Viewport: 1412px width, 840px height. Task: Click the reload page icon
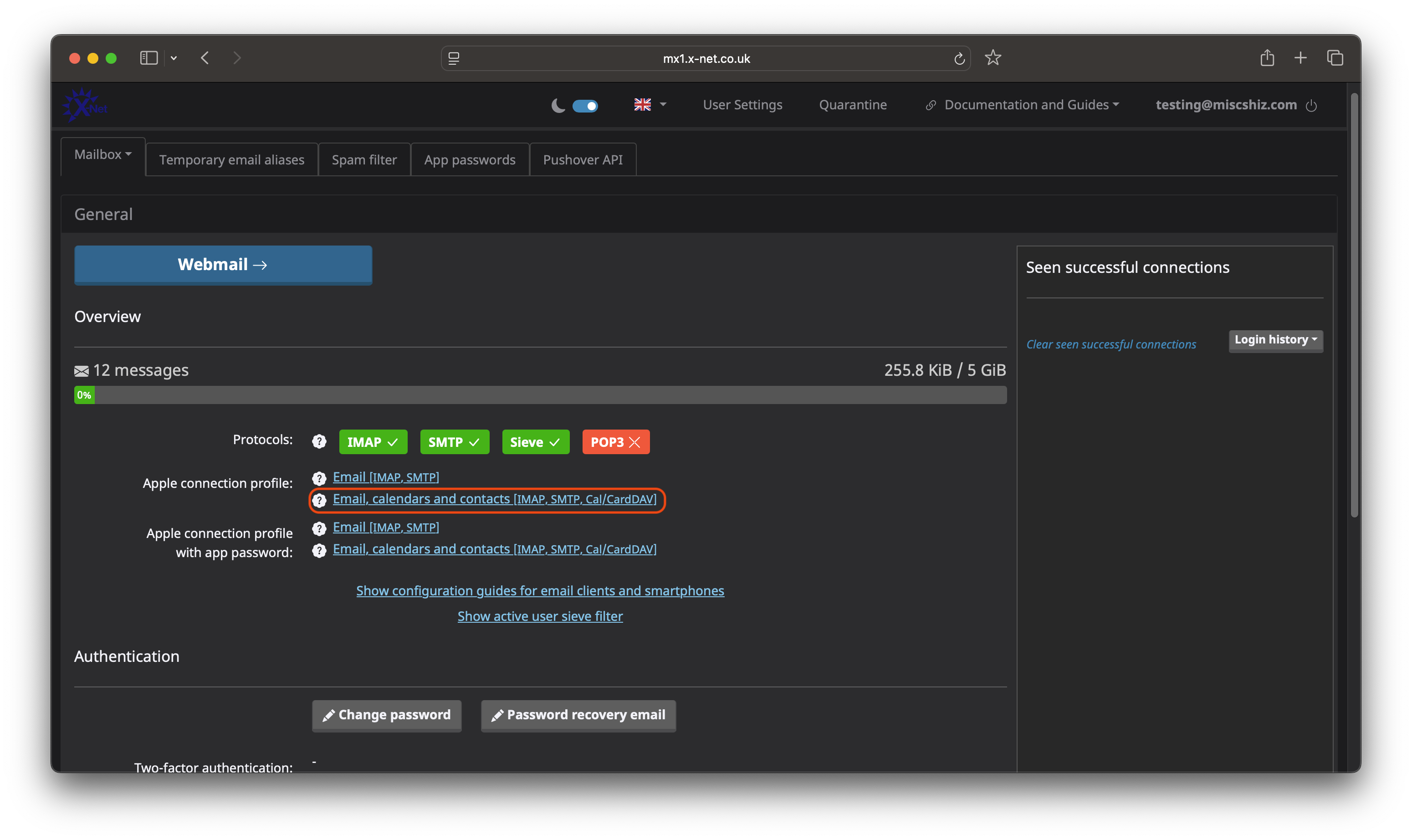tap(959, 58)
